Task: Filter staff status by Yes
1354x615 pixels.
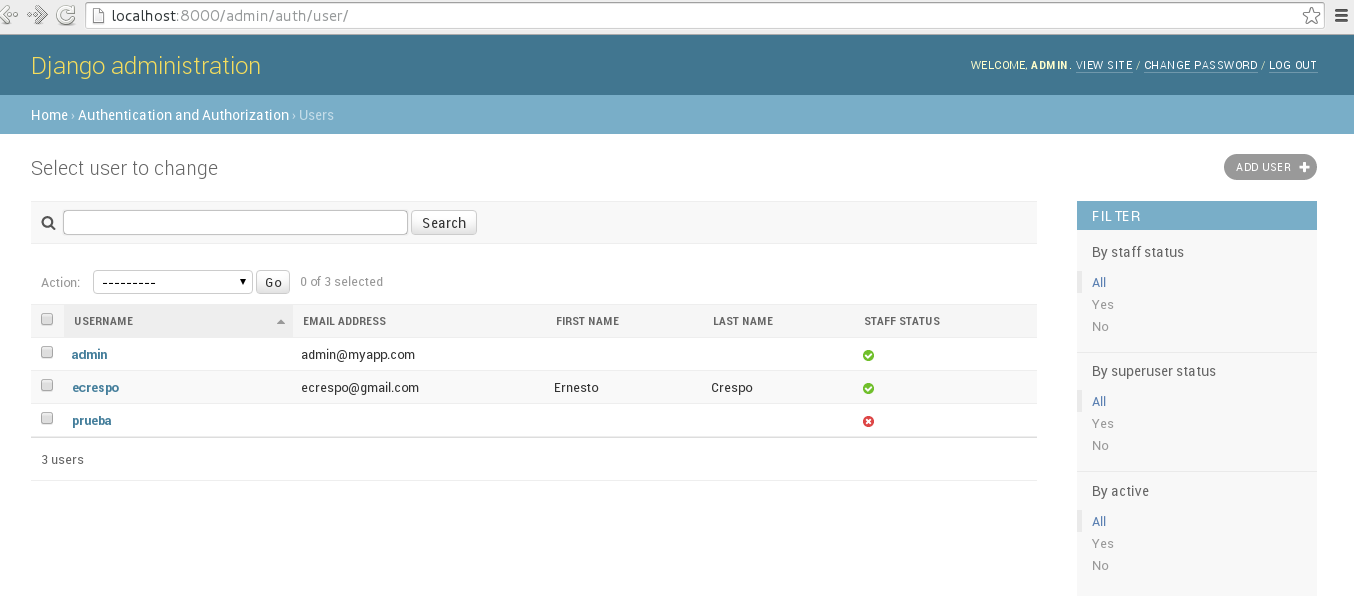Action: [x=1102, y=304]
